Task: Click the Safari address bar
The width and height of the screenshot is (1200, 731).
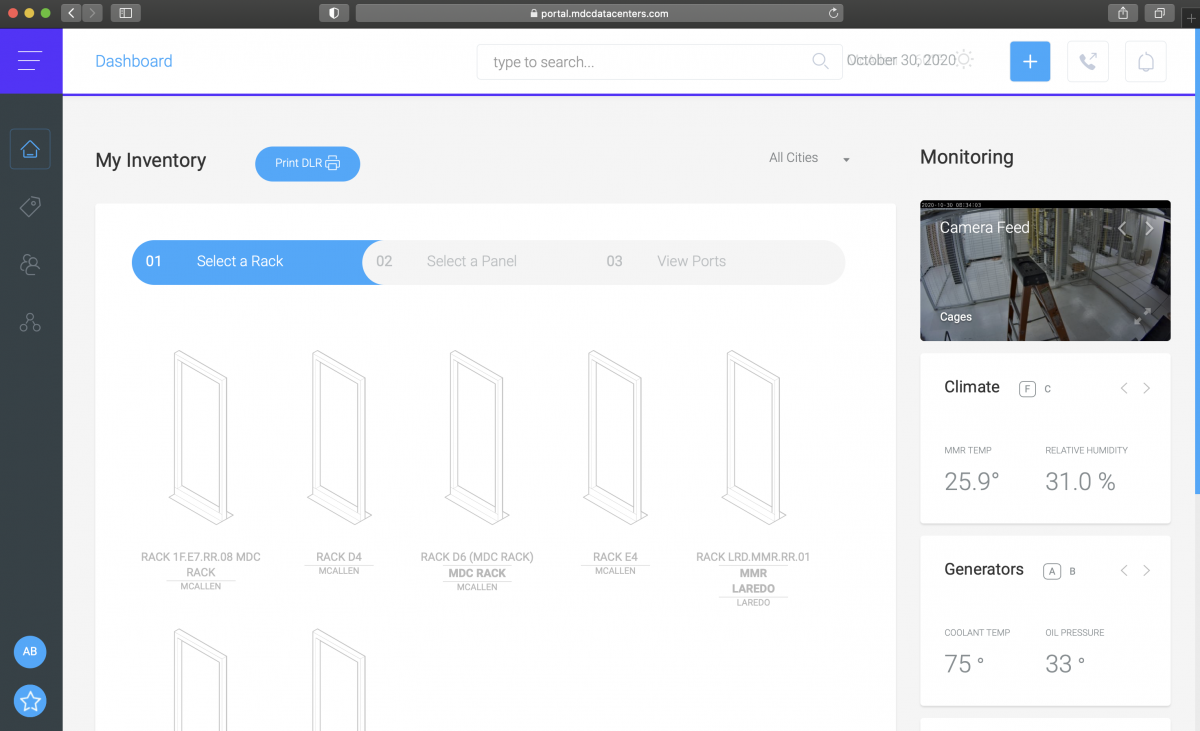Action: [599, 13]
